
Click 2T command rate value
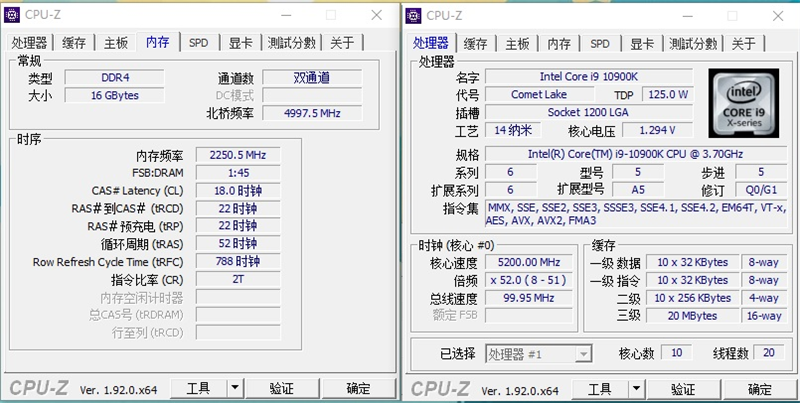tap(238, 280)
